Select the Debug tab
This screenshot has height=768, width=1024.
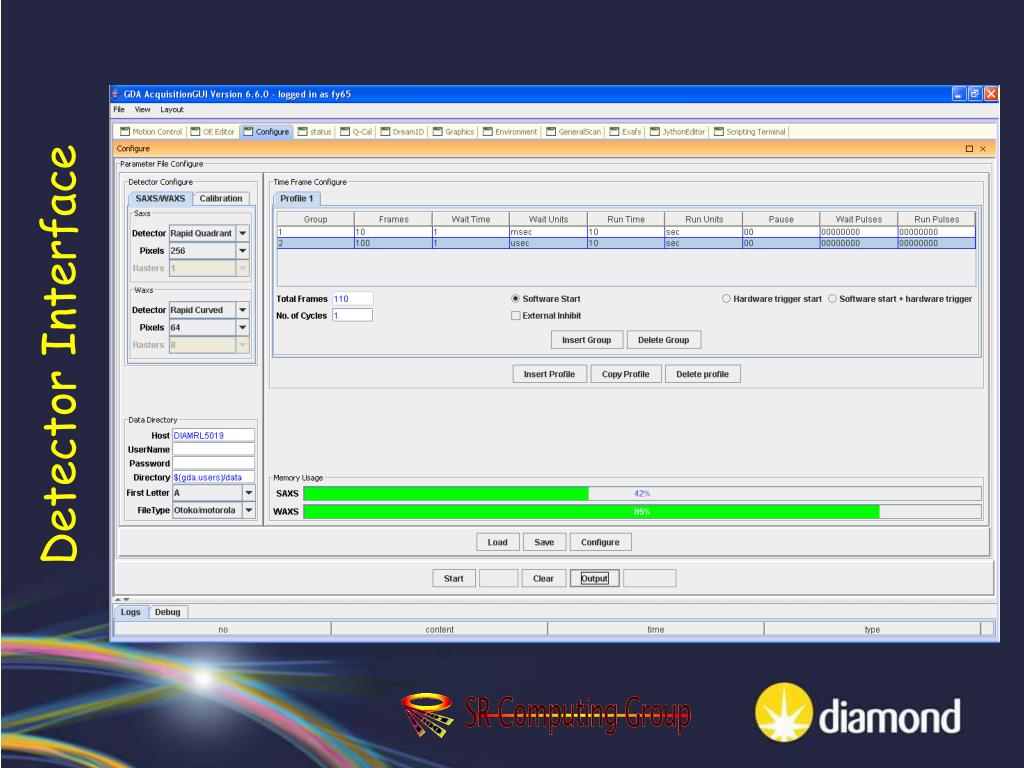tap(168, 613)
